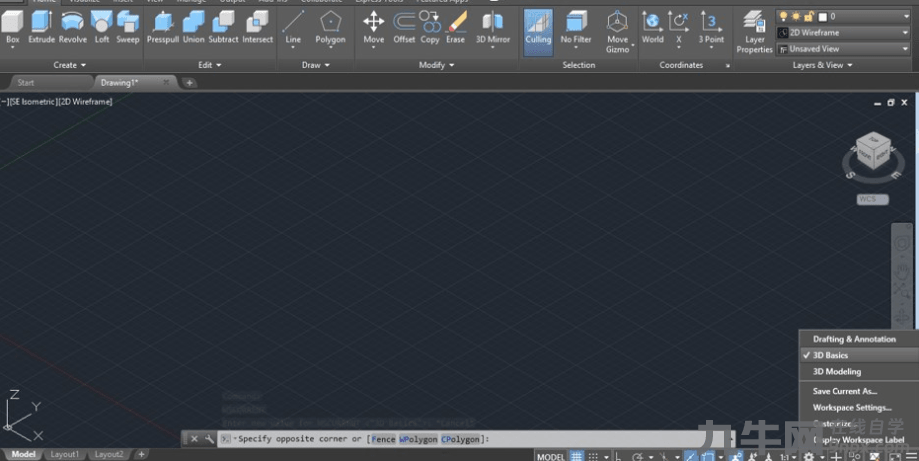Open command line customize wrench
The height and width of the screenshot is (461, 919).
click(x=209, y=439)
